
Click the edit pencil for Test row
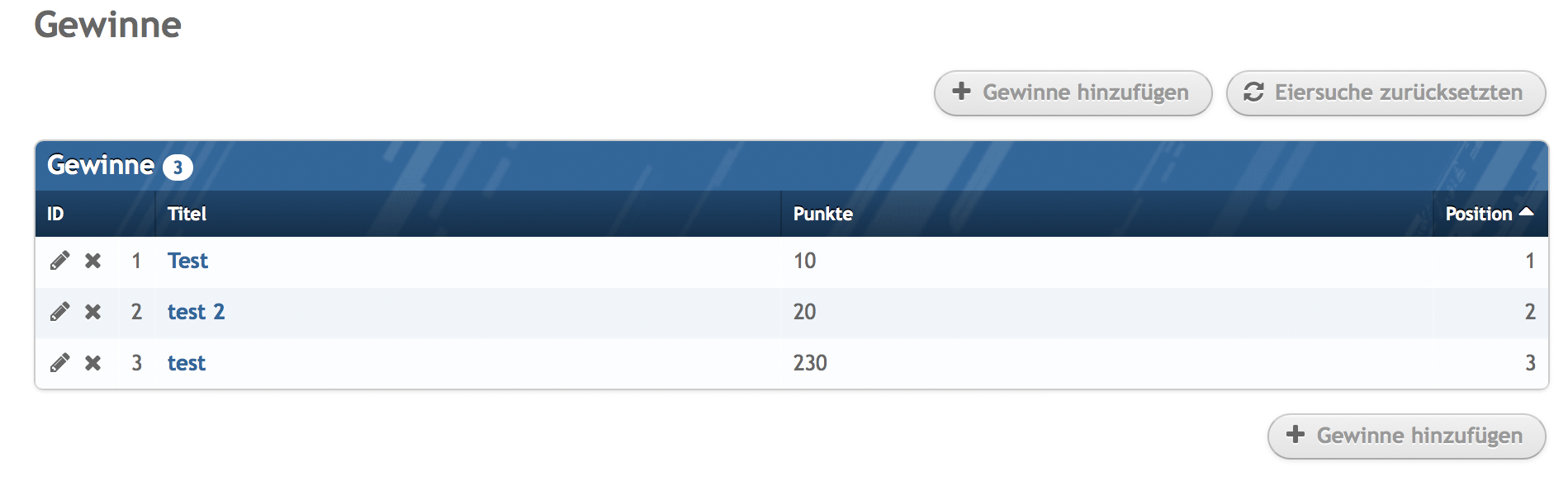59,262
